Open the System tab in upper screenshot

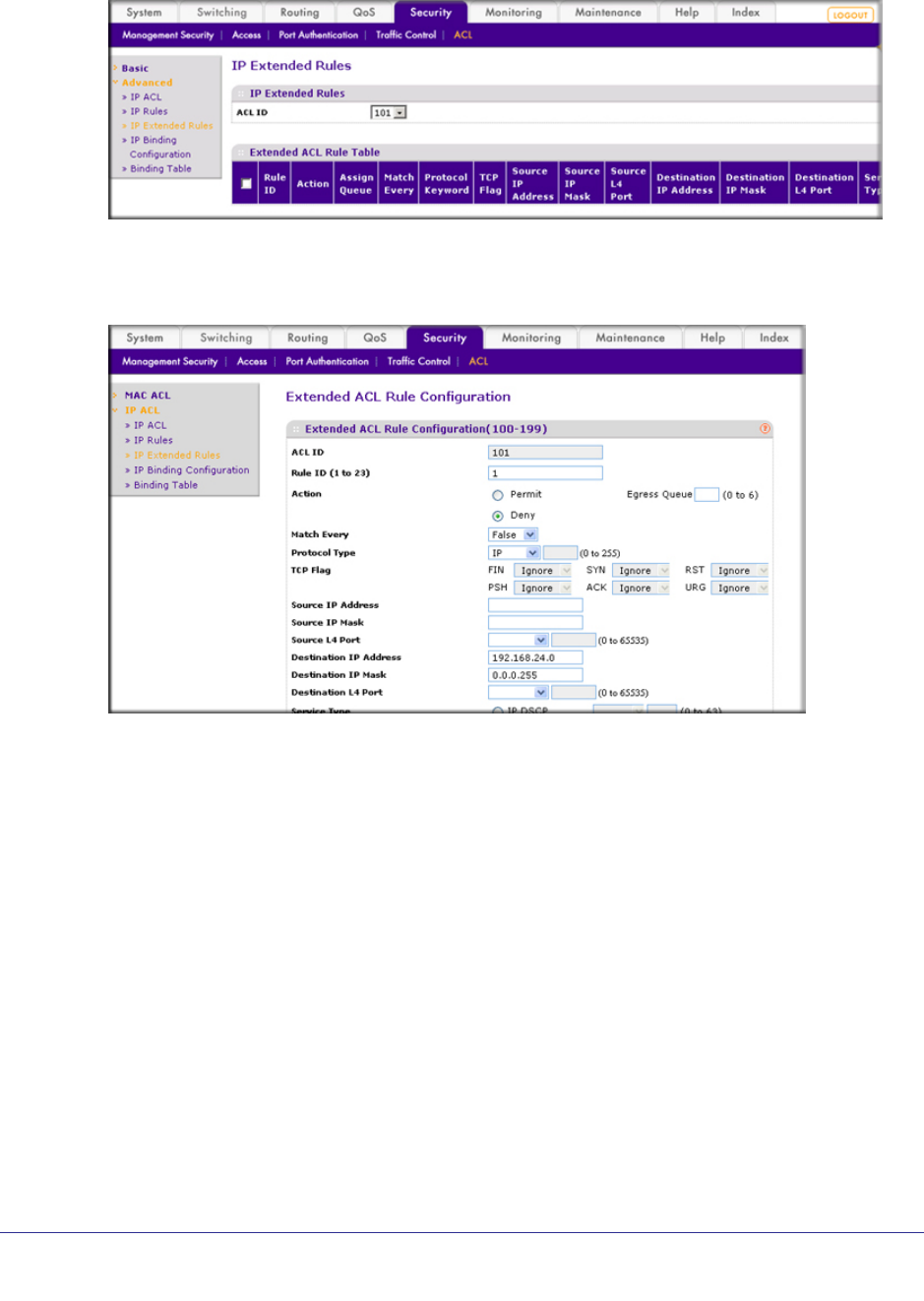144,13
